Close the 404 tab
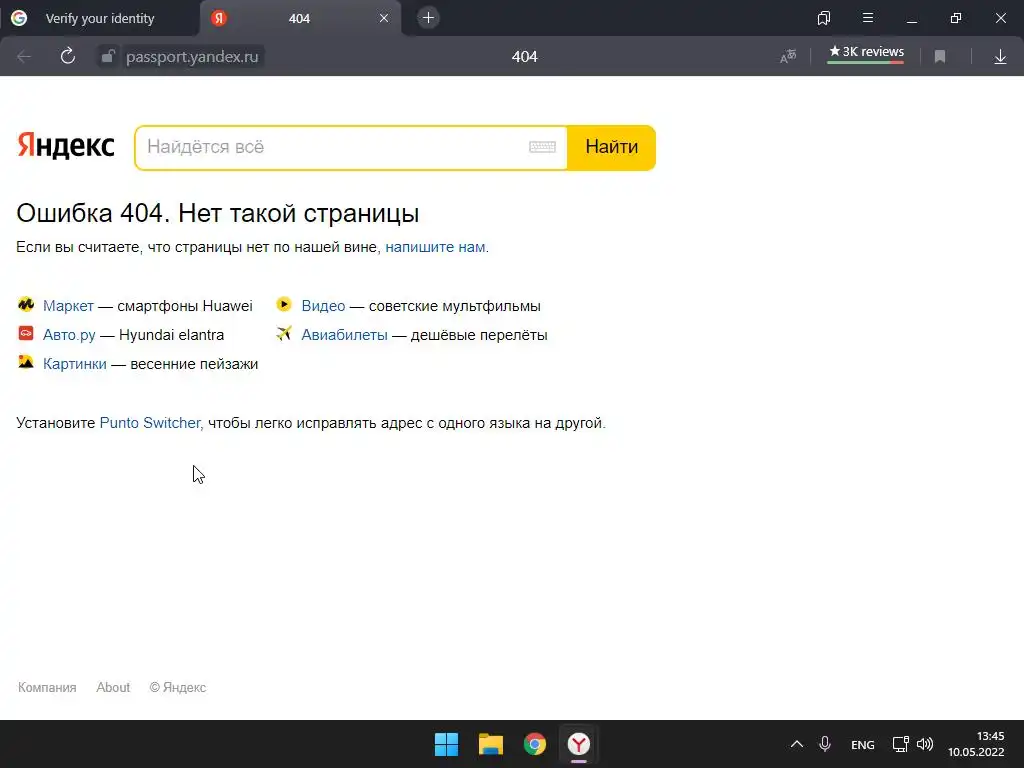Viewport: 1024px width, 768px height. pos(384,18)
